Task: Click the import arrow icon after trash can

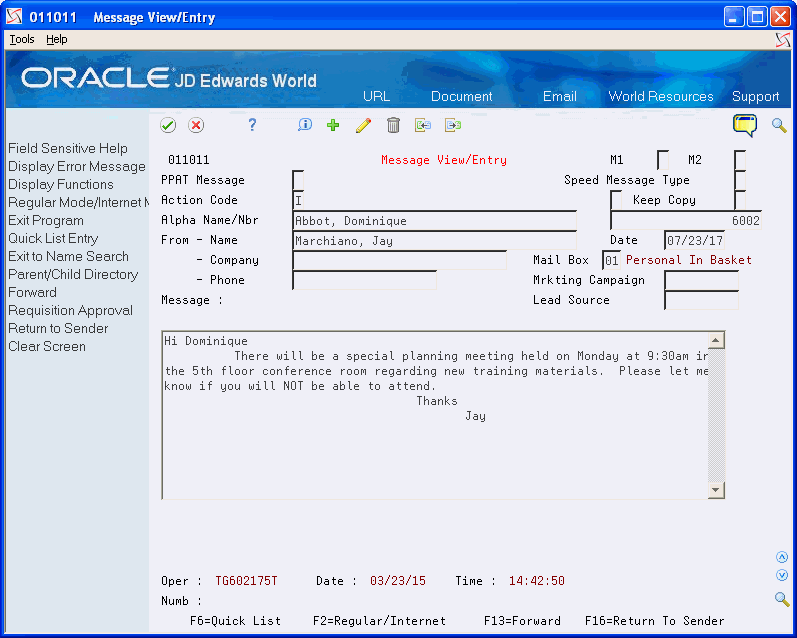Action: pos(423,125)
